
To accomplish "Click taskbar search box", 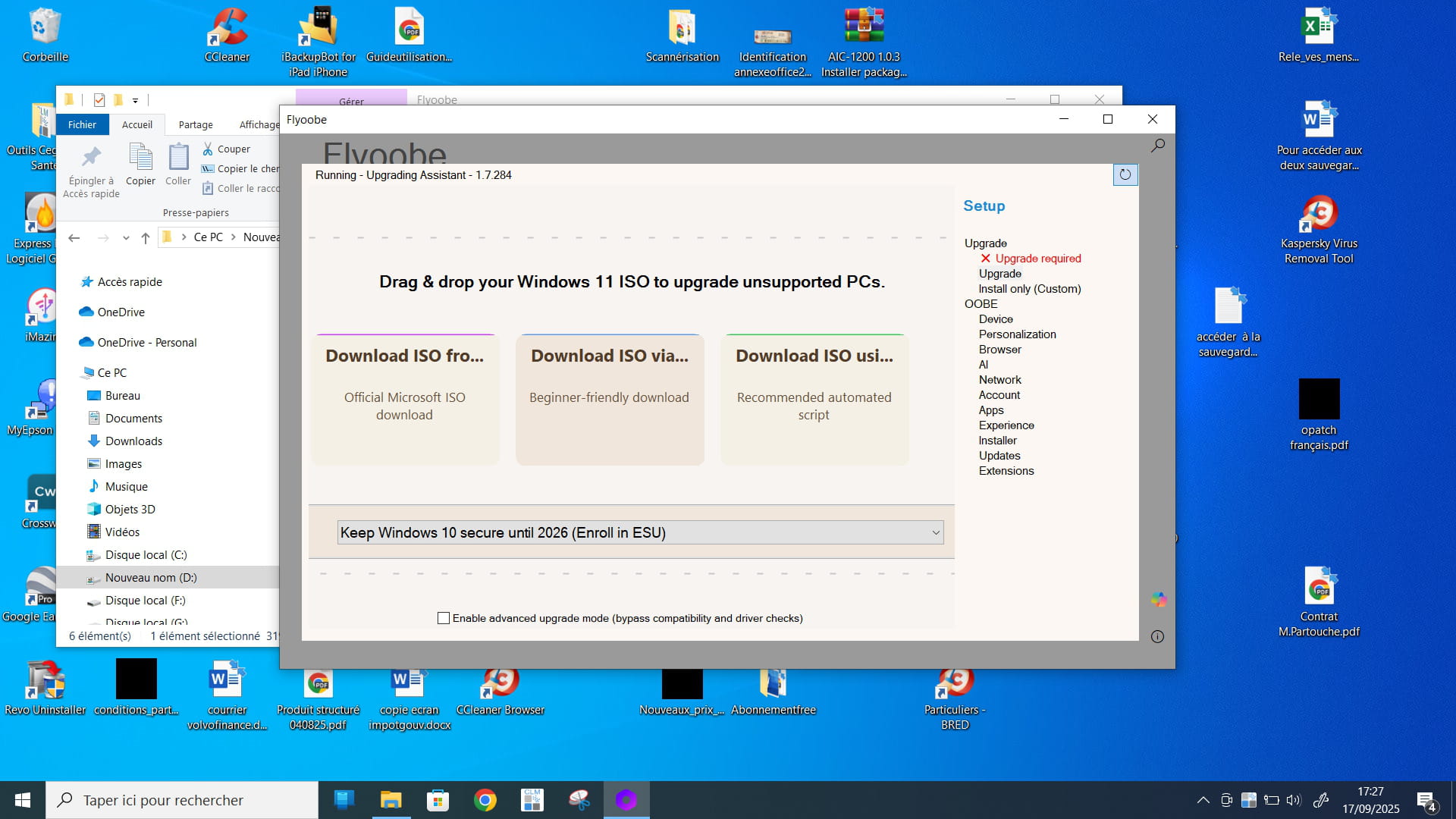I will [182, 800].
